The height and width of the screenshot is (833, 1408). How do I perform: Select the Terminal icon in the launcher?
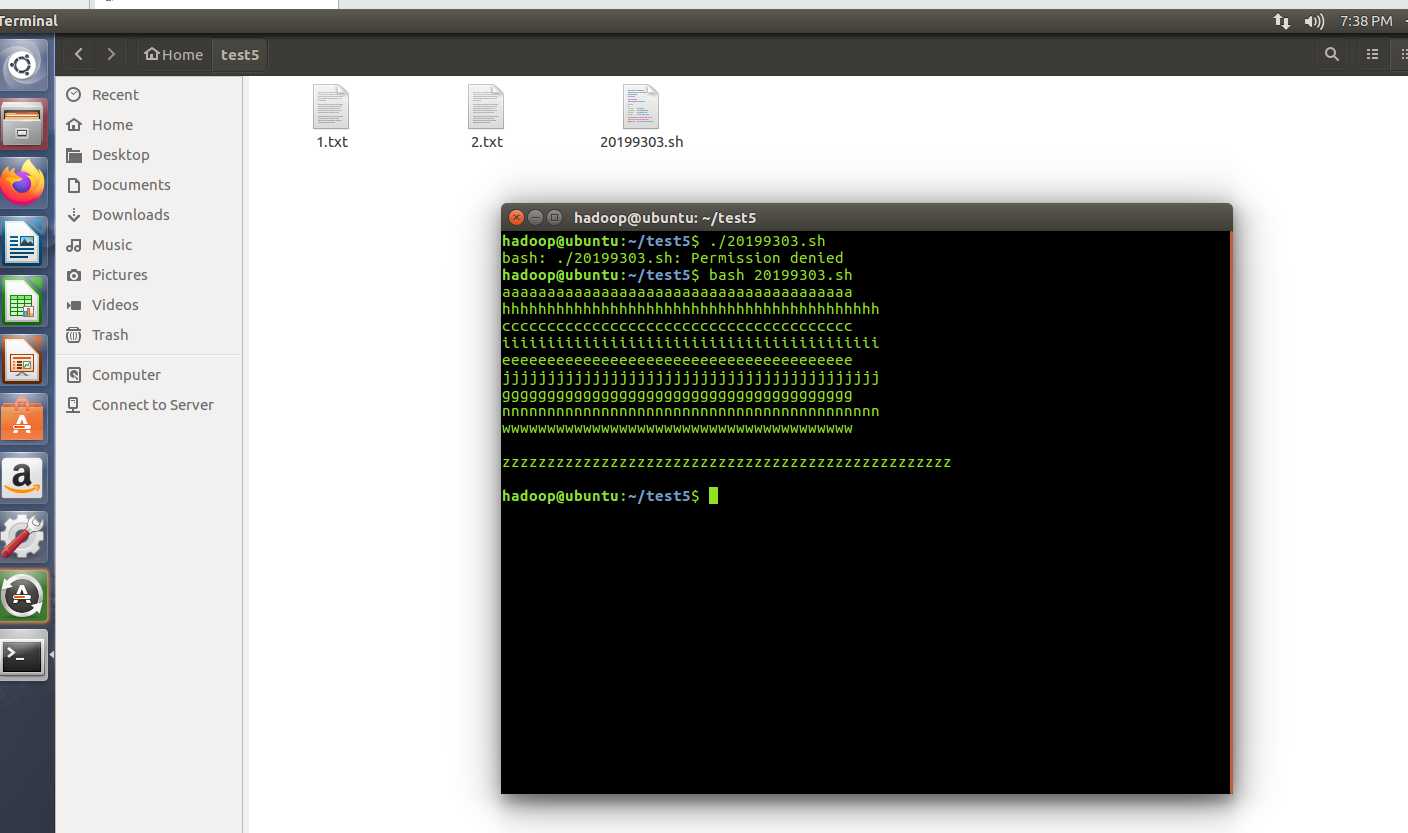[x=22, y=656]
